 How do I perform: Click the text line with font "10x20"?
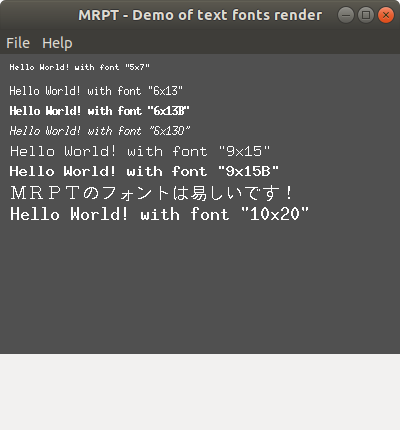(x=159, y=214)
